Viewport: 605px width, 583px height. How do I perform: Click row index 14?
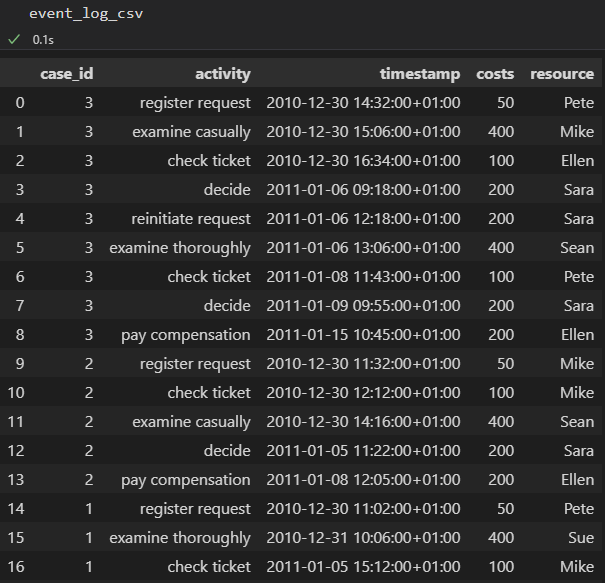16,509
